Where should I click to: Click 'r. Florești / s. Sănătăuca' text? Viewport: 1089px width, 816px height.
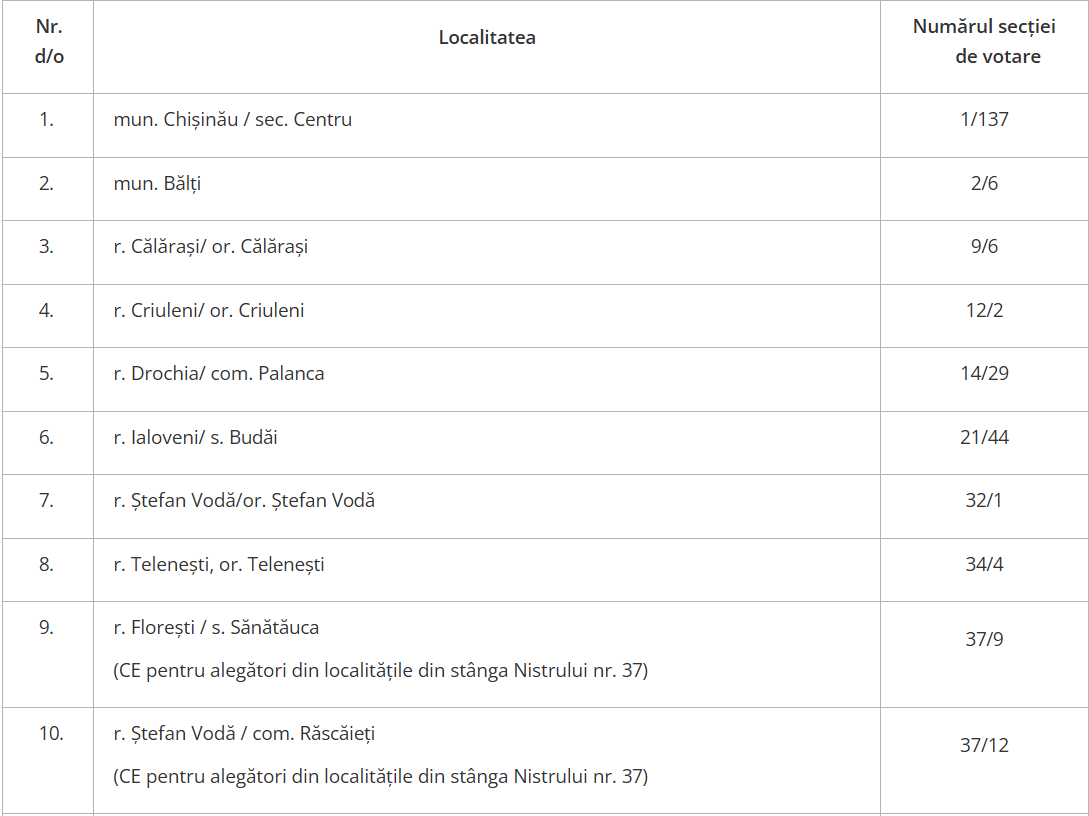point(216,628)
